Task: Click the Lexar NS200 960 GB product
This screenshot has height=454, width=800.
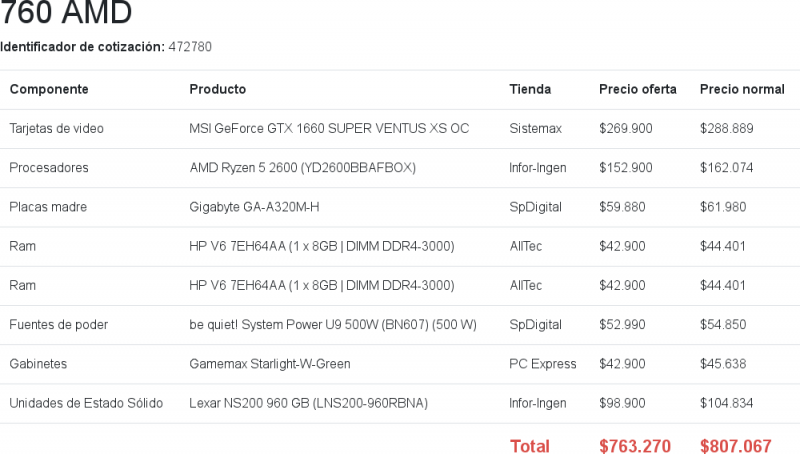Action: coord(308,403)
